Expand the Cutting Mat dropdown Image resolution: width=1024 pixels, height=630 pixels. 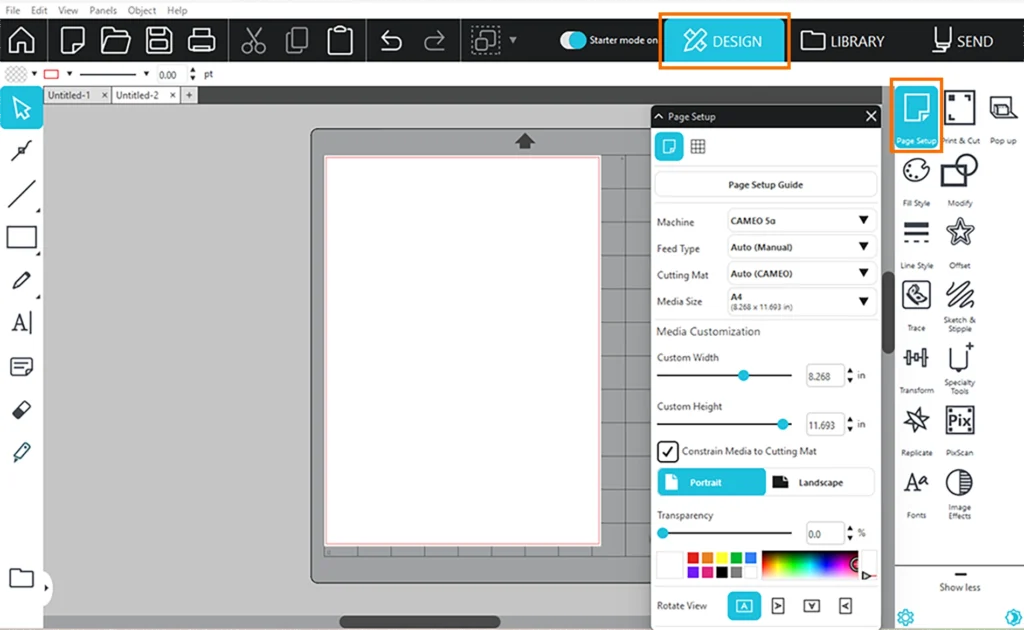pos(800,273)
